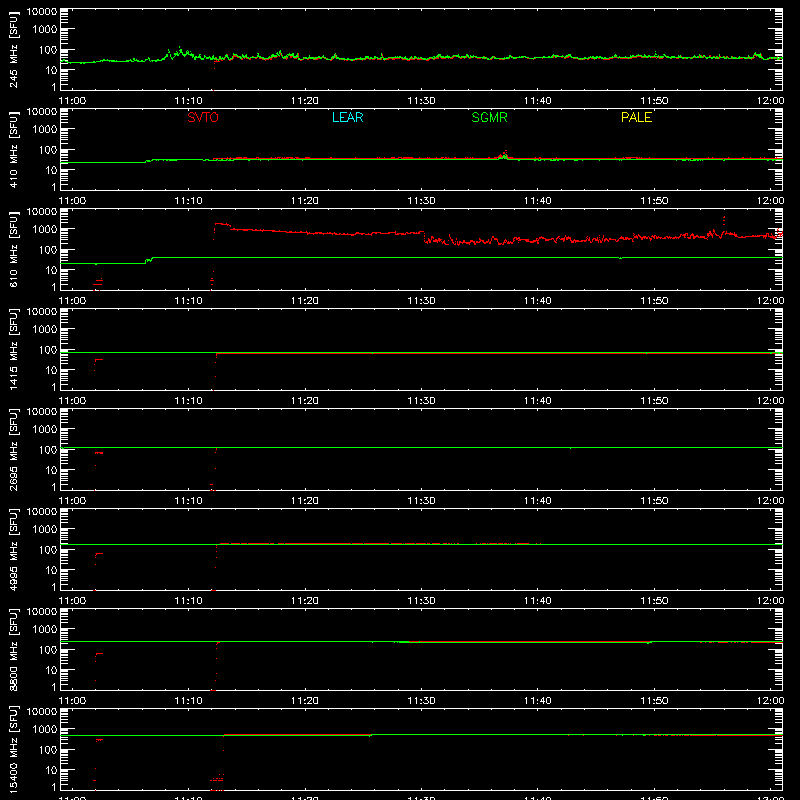Click the 11:50 time label below the 410 MHz plot
This screenshot has height=800, width=800.
(x=654, y=201)
